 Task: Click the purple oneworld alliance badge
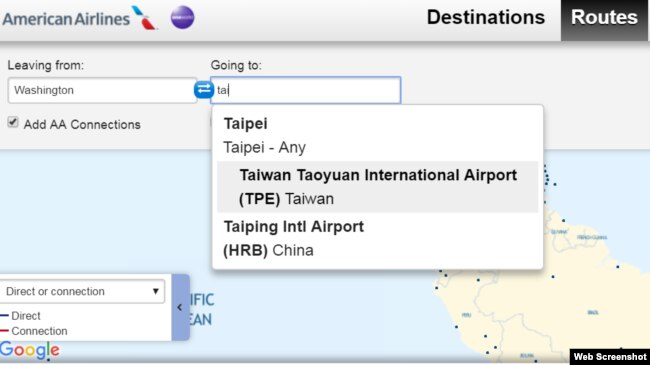[x=182, y=17]
